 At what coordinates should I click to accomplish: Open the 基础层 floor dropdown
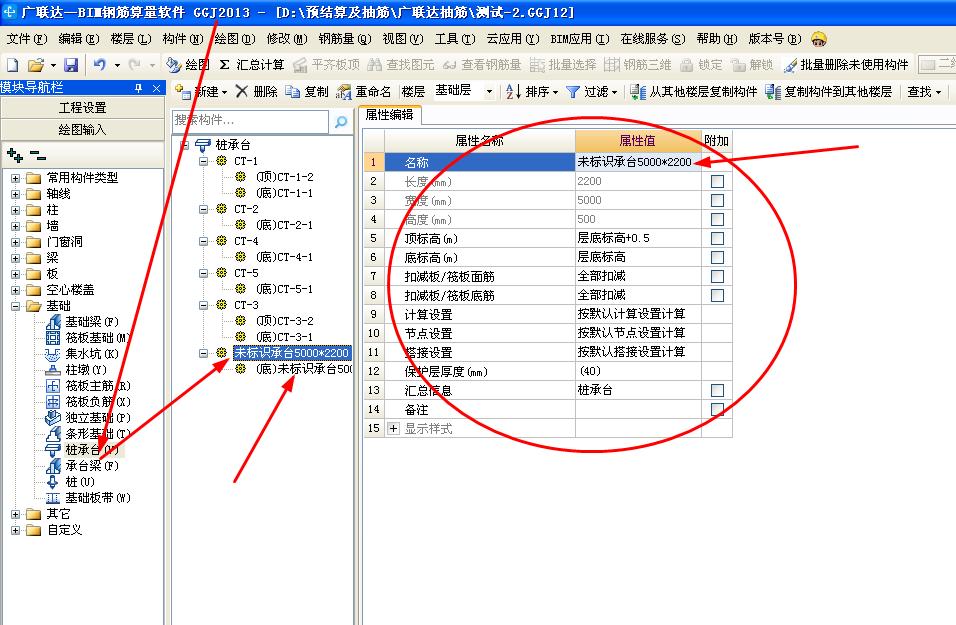[x=489, y=92]
